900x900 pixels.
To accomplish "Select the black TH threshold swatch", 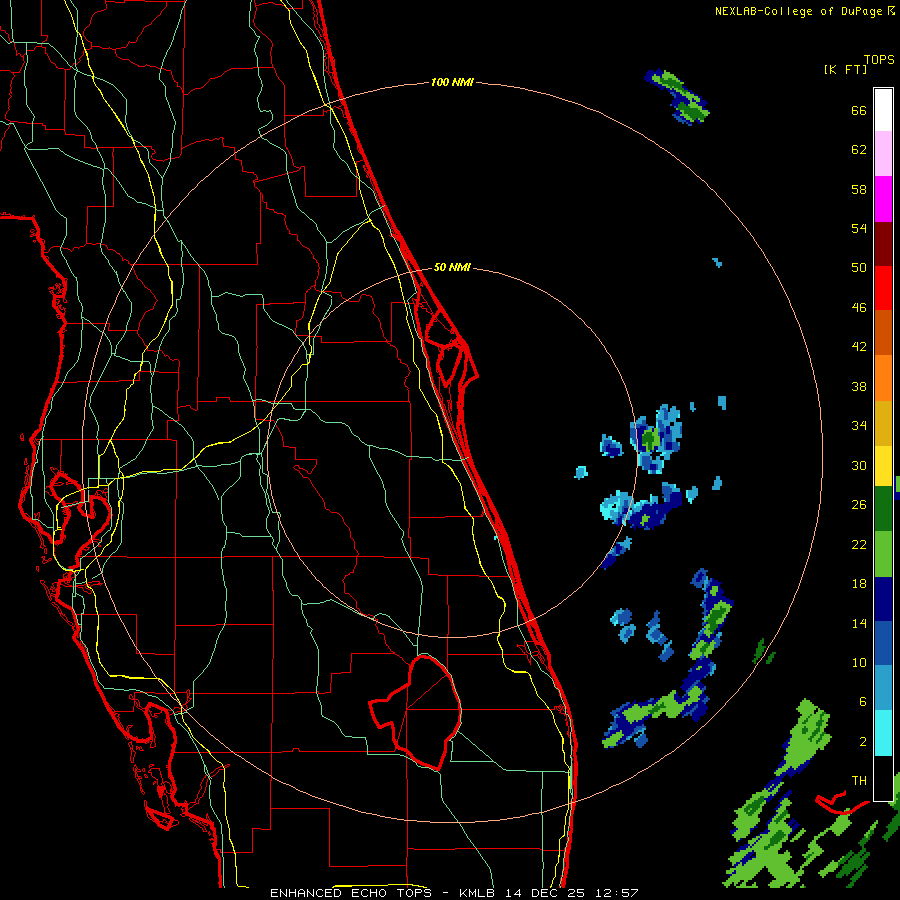I will pyautogui.click(x=883, y=778).
